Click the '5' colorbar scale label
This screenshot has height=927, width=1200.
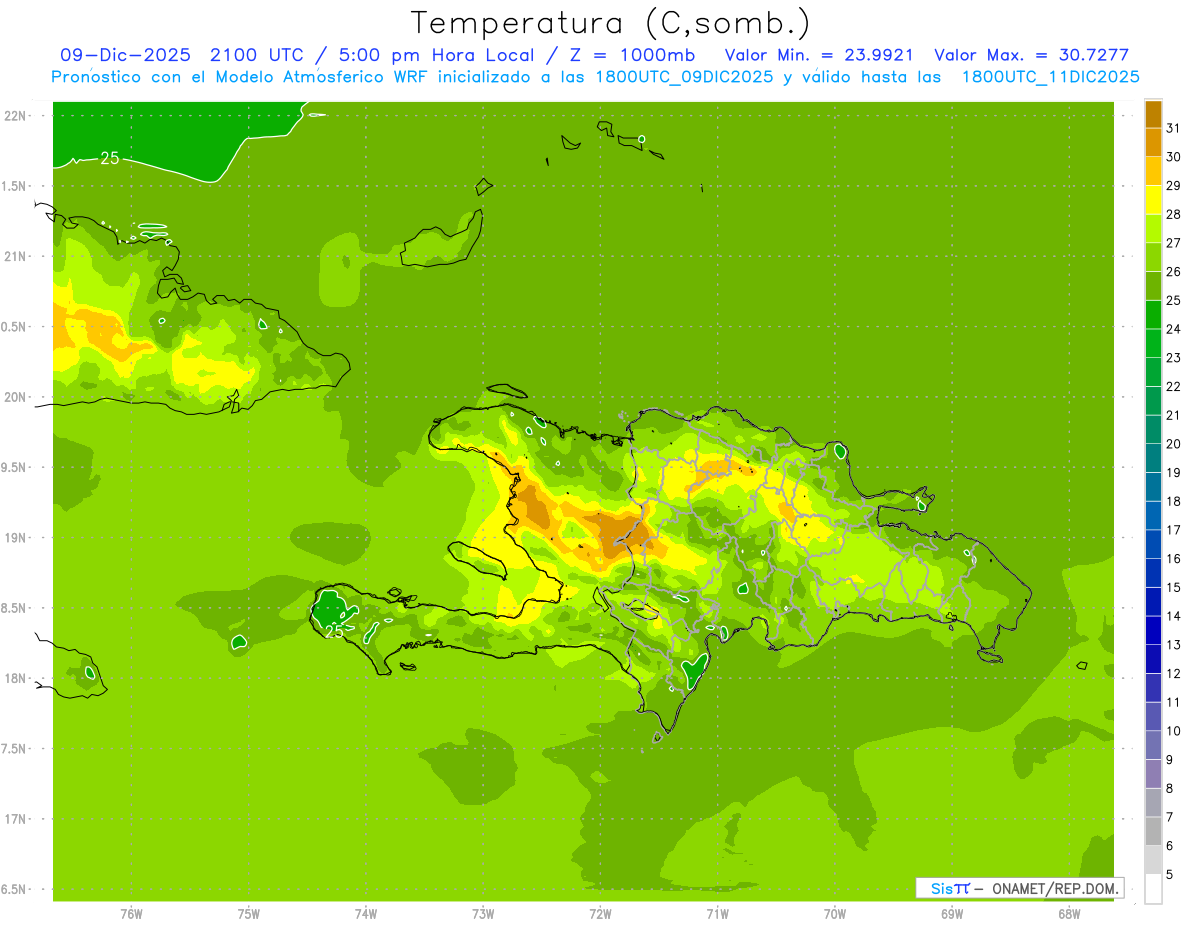[x=1170, y=875]
